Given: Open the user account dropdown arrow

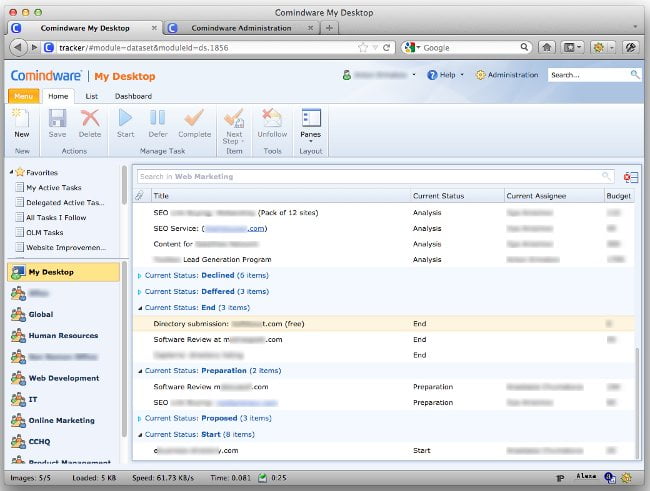Looking at the screenshot, I should 414,75.
